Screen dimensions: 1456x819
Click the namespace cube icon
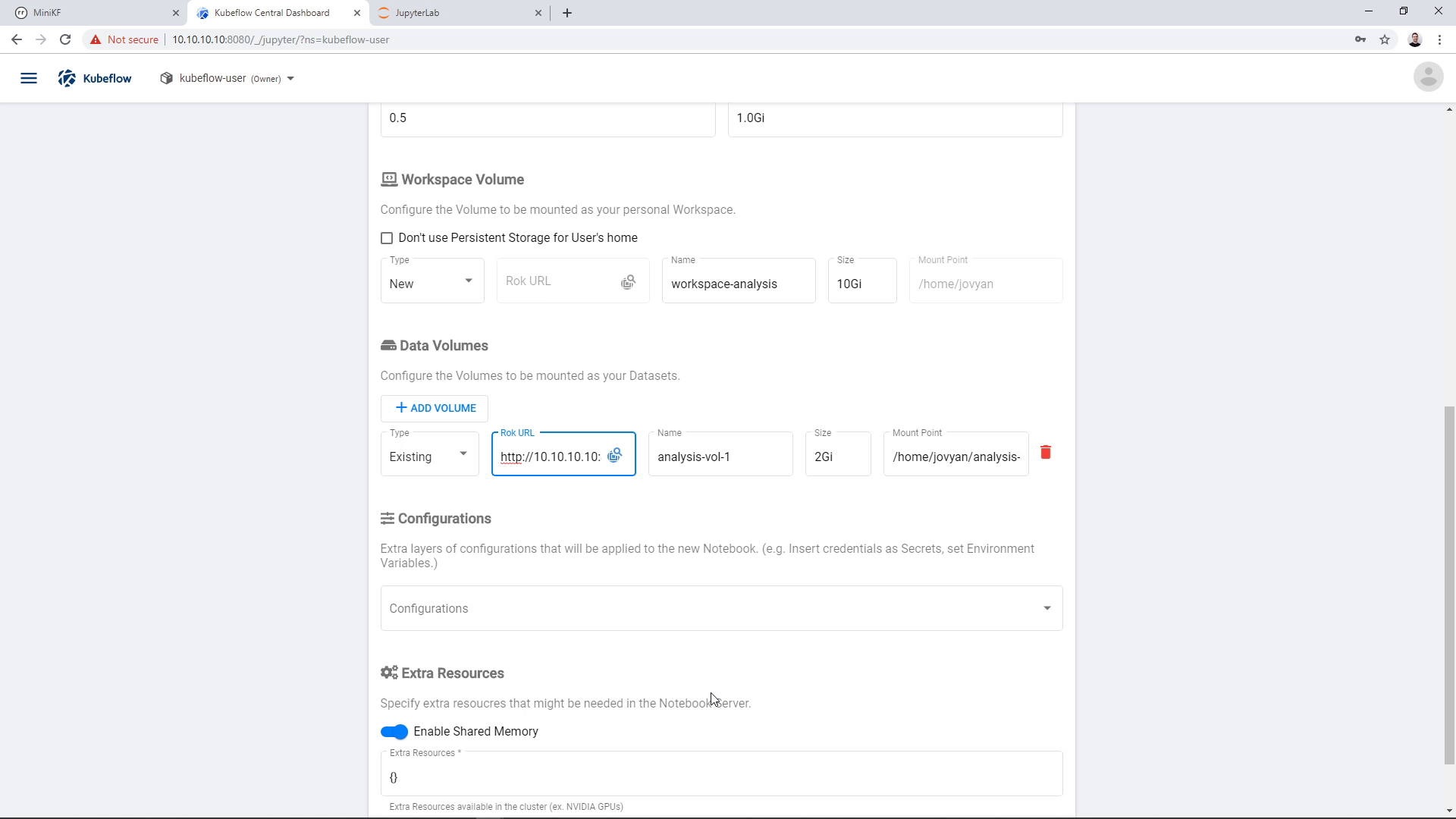point(166,78)
